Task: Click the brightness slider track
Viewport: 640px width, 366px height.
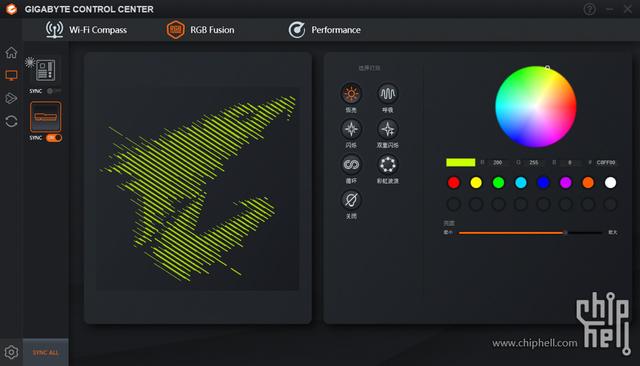Action: click(x=530, y=233)
